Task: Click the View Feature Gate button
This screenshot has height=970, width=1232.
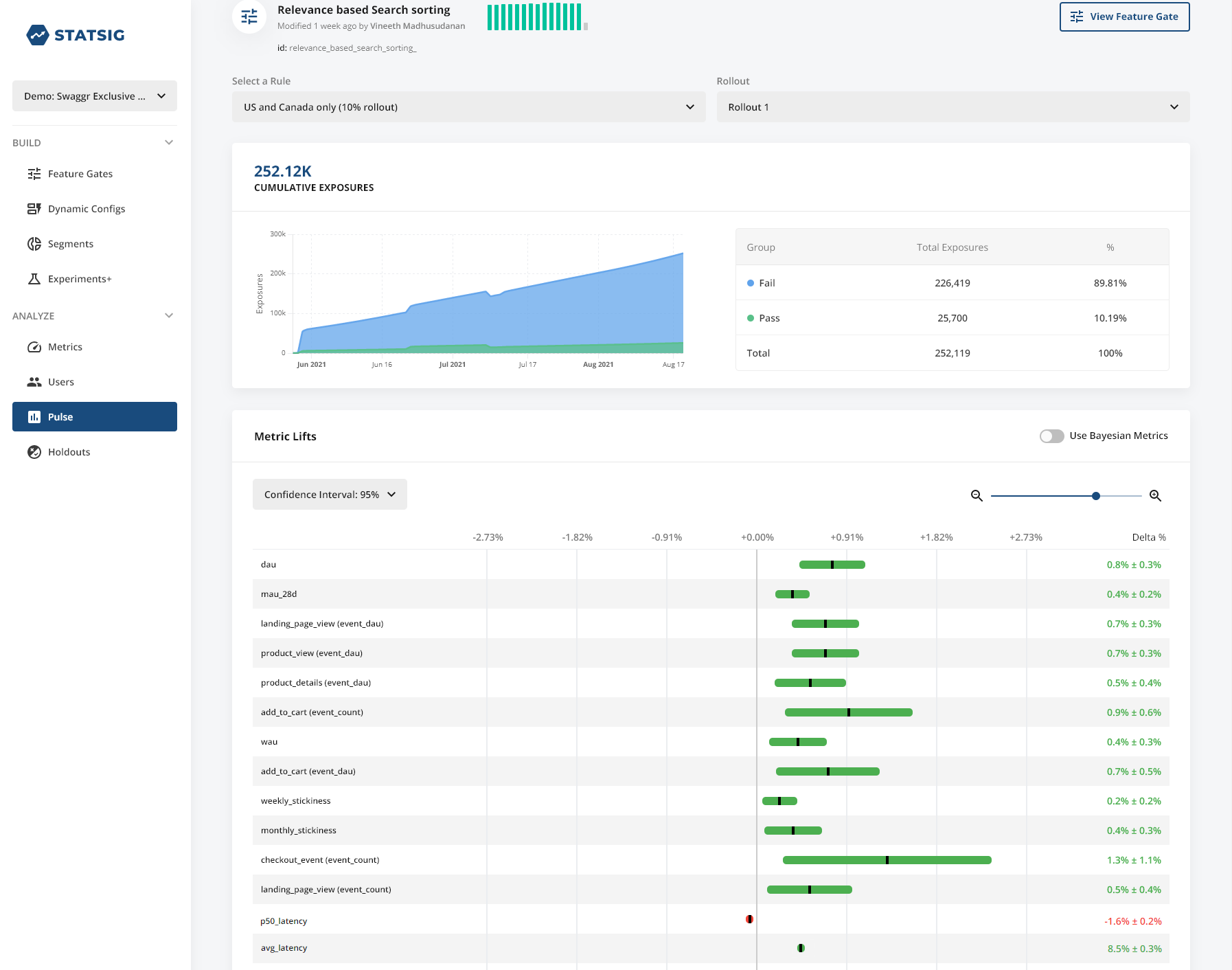Action: [x=1124, y=16]
